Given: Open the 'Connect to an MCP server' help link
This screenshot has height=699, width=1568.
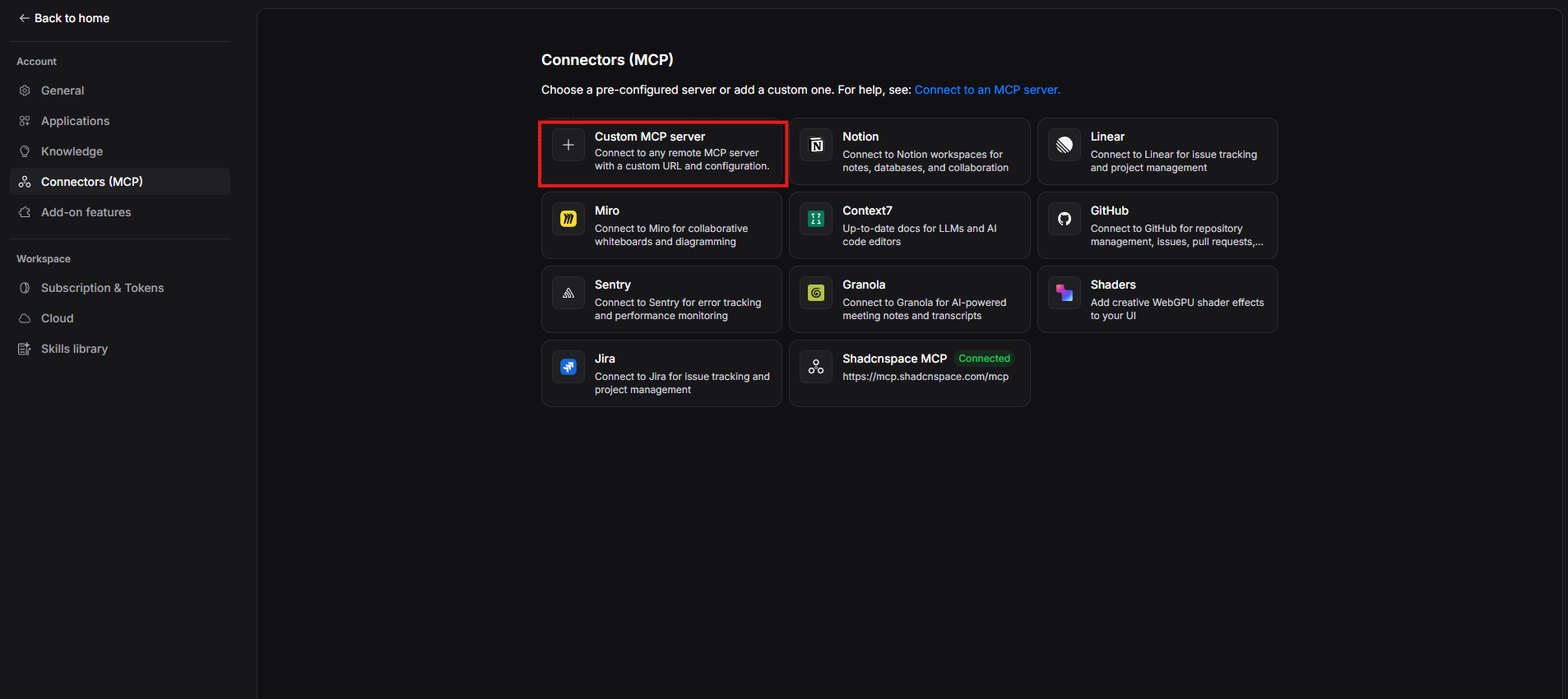Looking at the screenshot, I should (x=987, y=90).
